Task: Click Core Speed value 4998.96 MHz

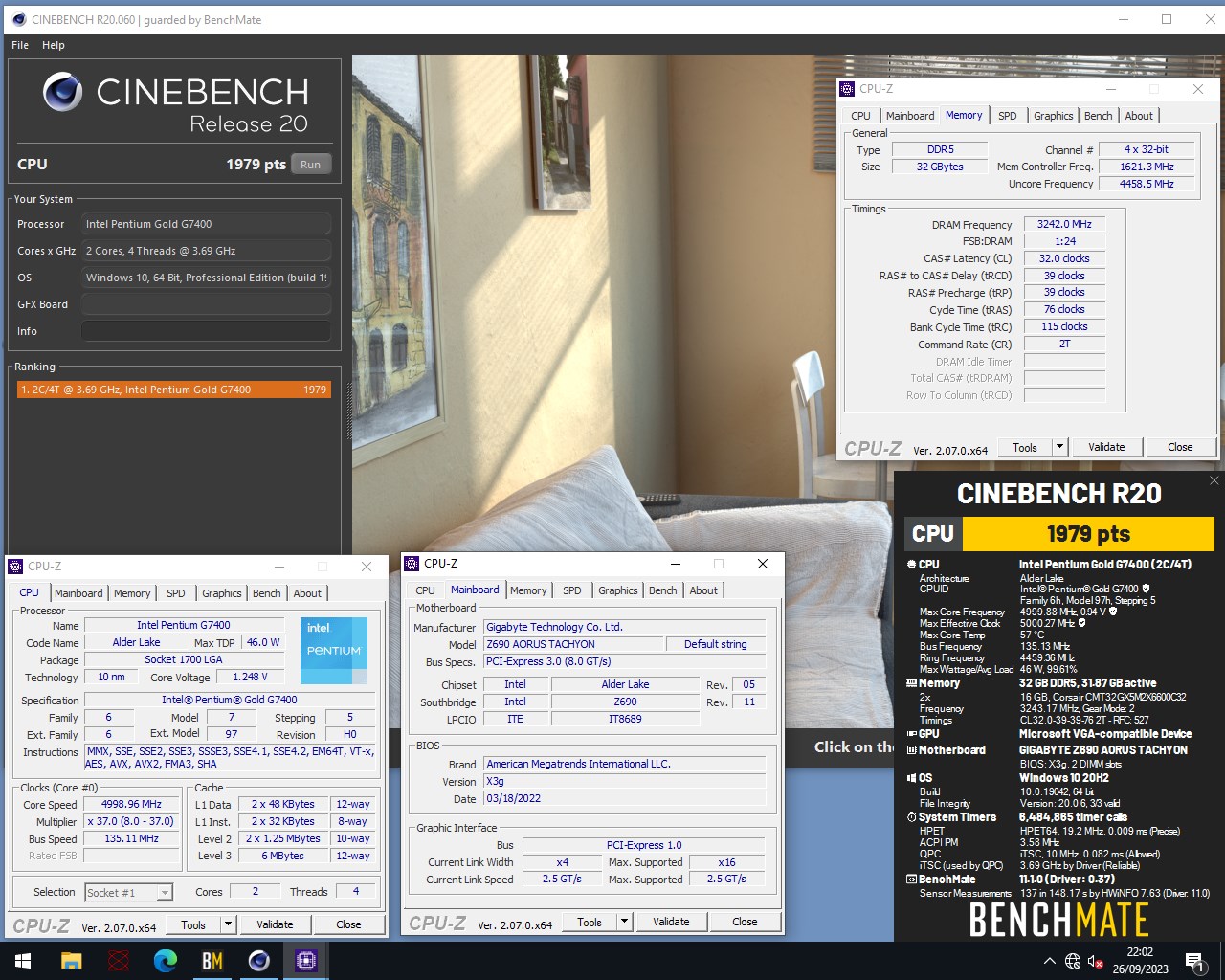Action: [132, 804]
